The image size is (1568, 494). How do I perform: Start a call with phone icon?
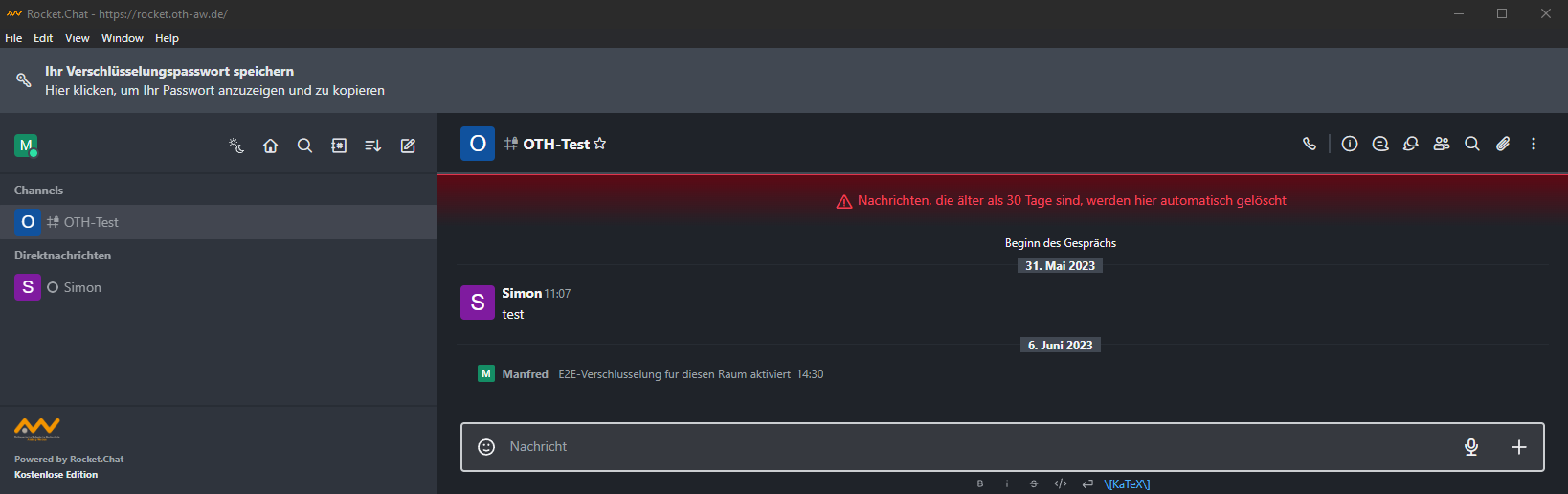[1310, 144]
